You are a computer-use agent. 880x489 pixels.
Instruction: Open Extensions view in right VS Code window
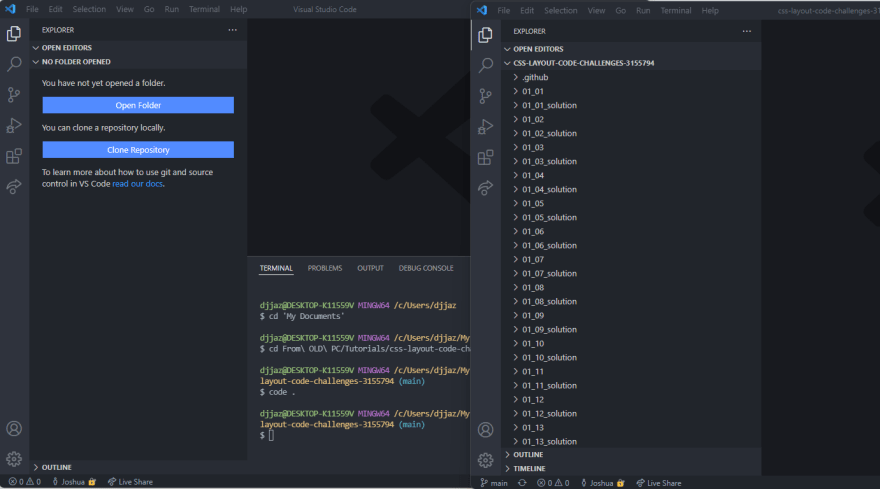[485, 157]
